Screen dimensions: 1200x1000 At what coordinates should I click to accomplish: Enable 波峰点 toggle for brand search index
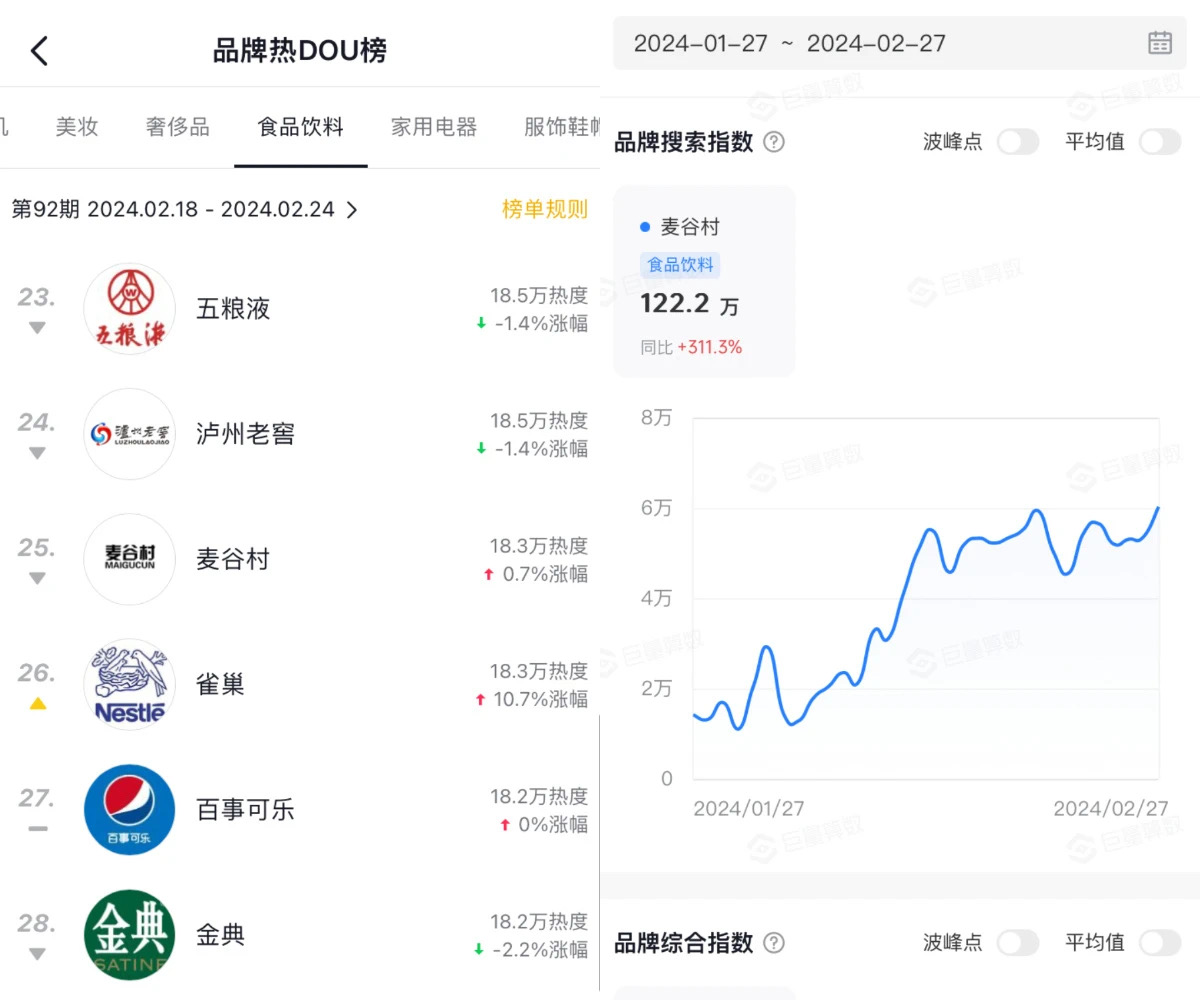[1018, 142]
